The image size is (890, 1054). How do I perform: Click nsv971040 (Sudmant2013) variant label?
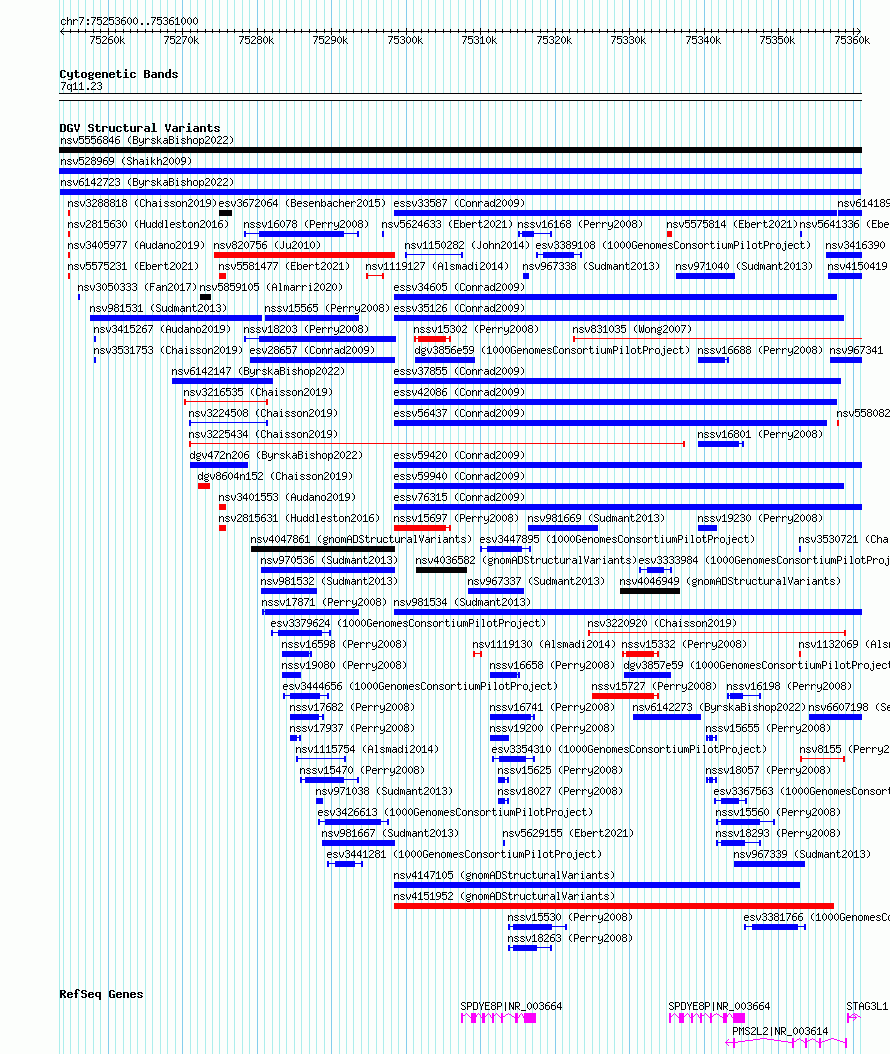point(744,266)
